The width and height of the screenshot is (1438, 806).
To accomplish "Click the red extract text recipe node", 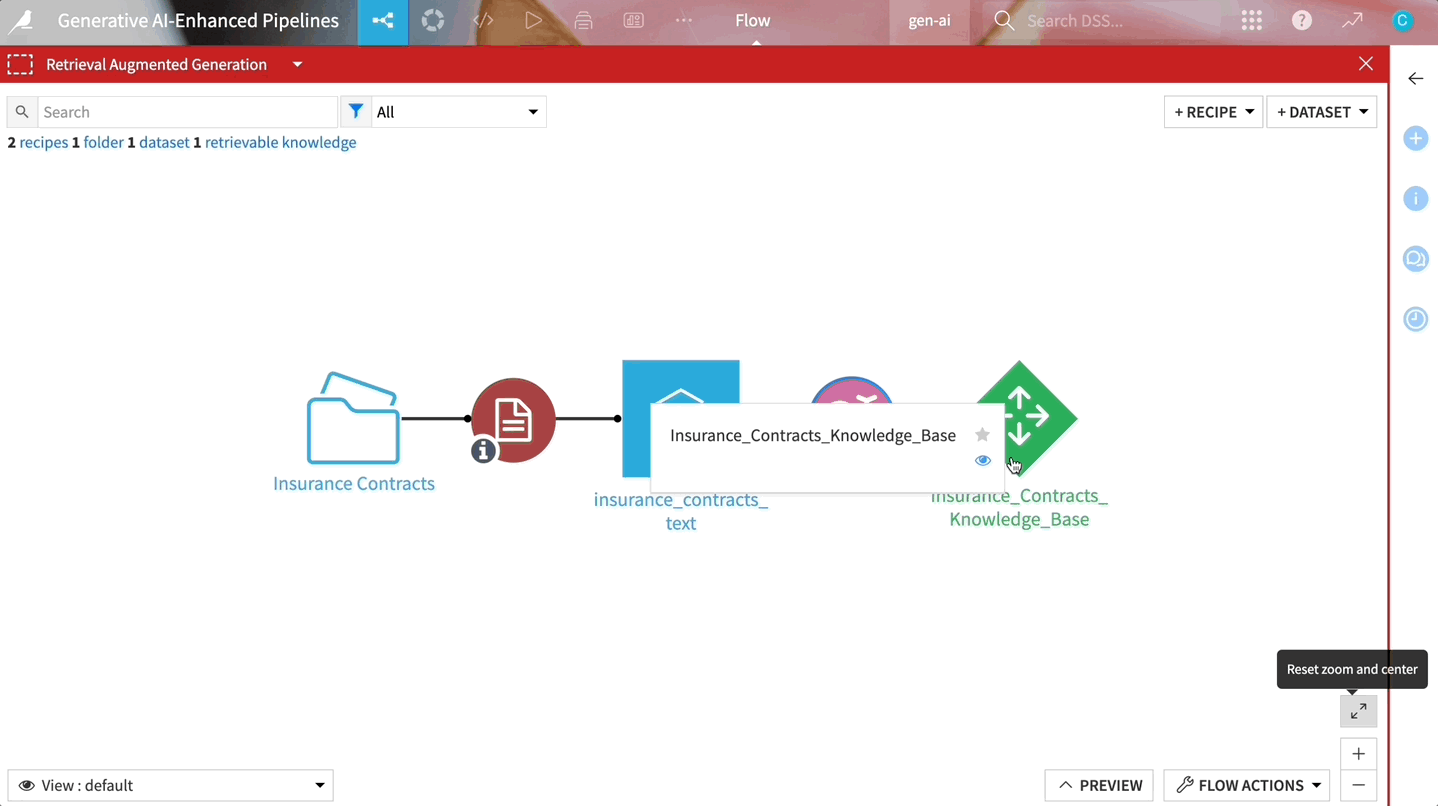I will [513, 420].
